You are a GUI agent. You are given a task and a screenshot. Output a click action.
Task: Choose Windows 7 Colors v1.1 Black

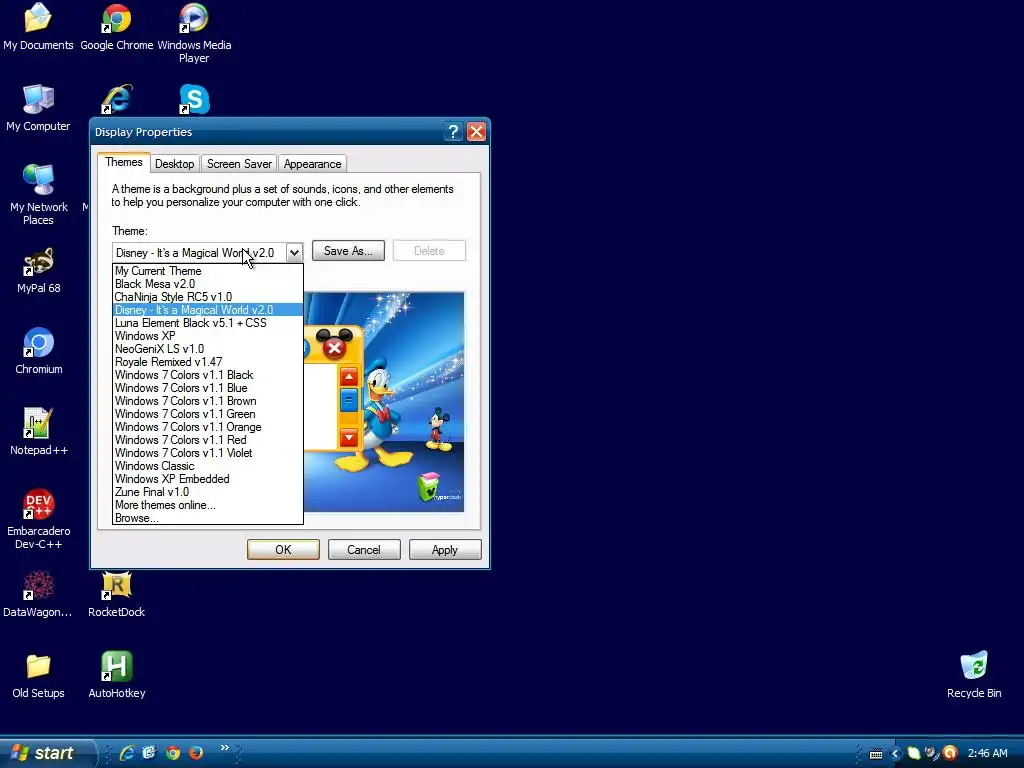point(208,376)
